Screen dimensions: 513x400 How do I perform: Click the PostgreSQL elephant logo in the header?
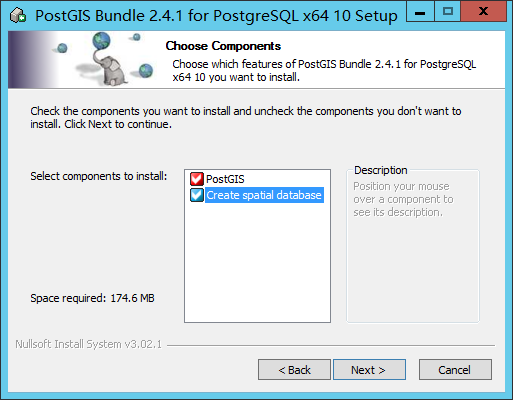[x=110, y=70]
